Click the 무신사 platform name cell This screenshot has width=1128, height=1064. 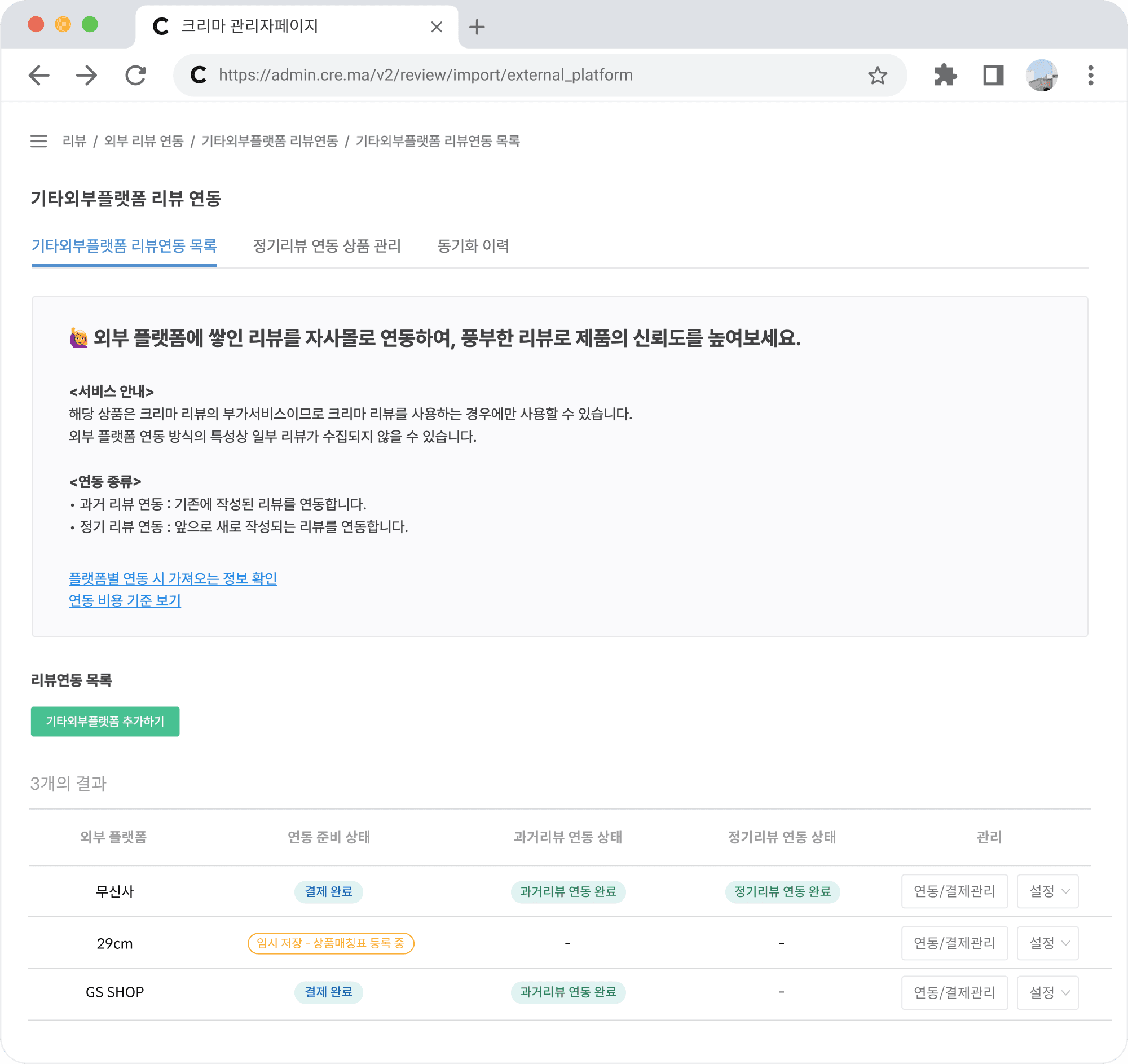[x=114, y=892]
